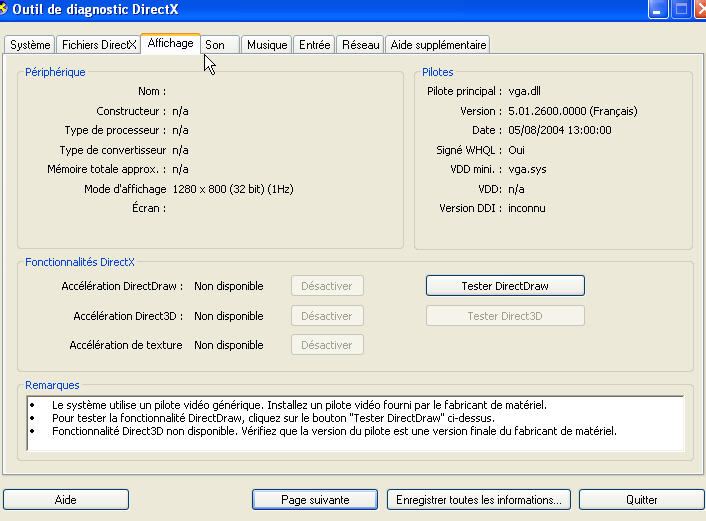Click the Version DDI value inconnu

527,208
